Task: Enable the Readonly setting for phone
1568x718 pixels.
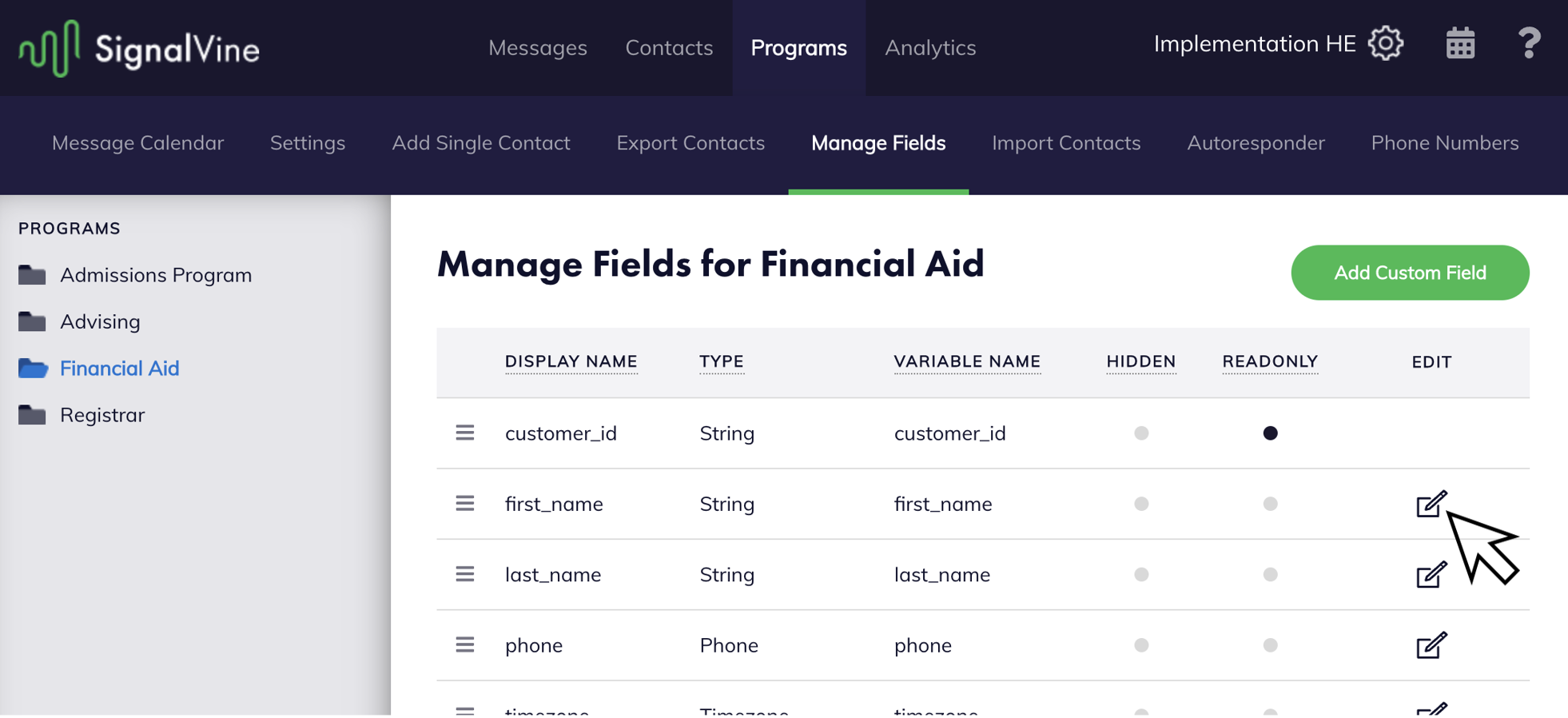Action: click(x=1270, y=644)
